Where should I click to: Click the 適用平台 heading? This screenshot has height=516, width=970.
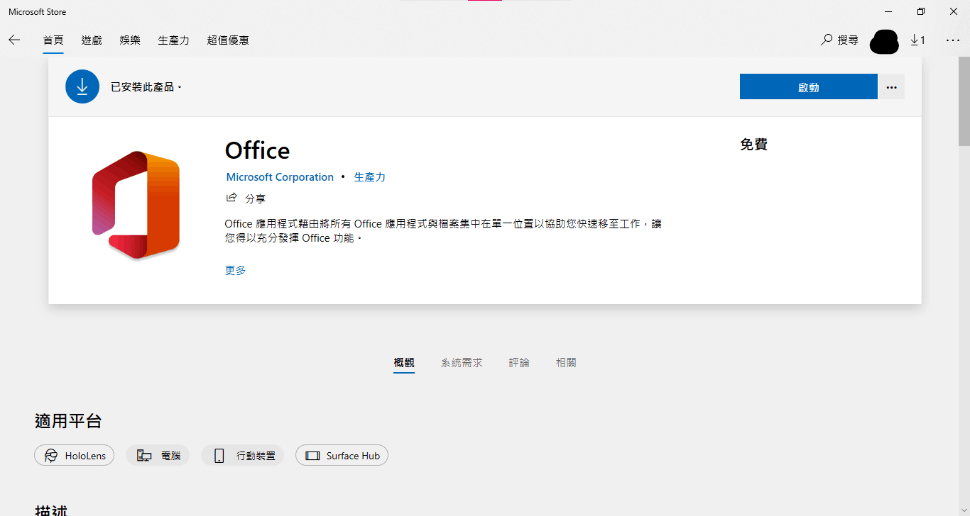tap(68, 421)
